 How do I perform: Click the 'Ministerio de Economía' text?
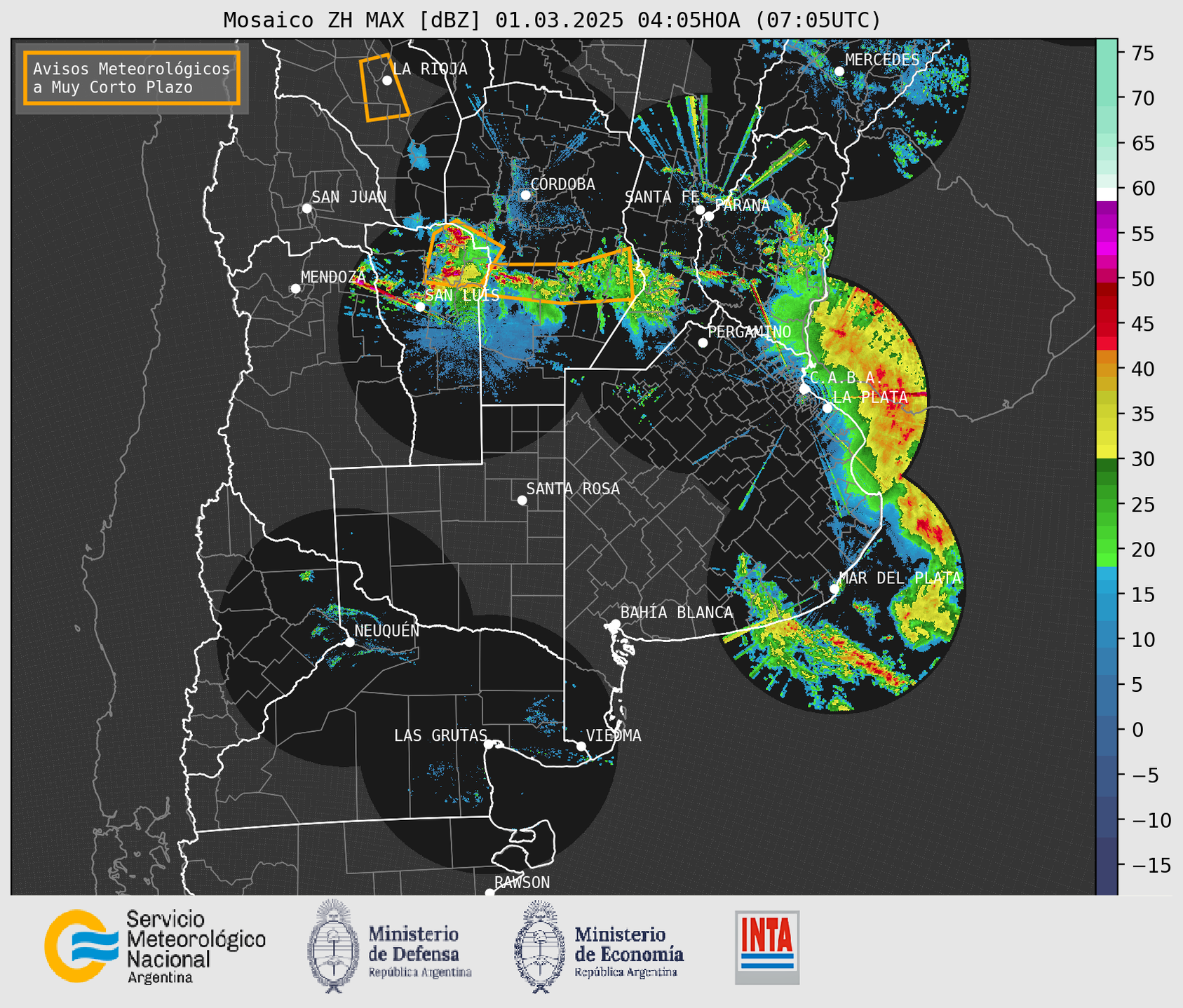click(x=629, y=944)
